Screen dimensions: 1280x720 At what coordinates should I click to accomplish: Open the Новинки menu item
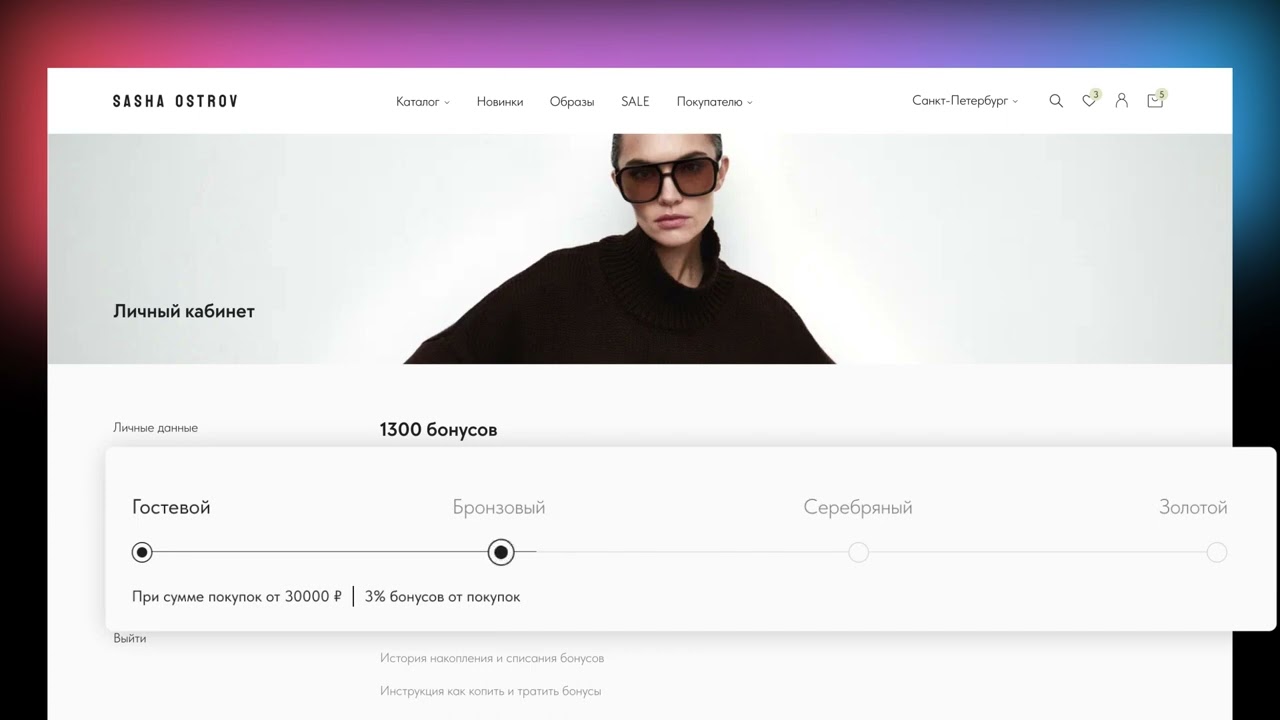[x=500, y=102]
